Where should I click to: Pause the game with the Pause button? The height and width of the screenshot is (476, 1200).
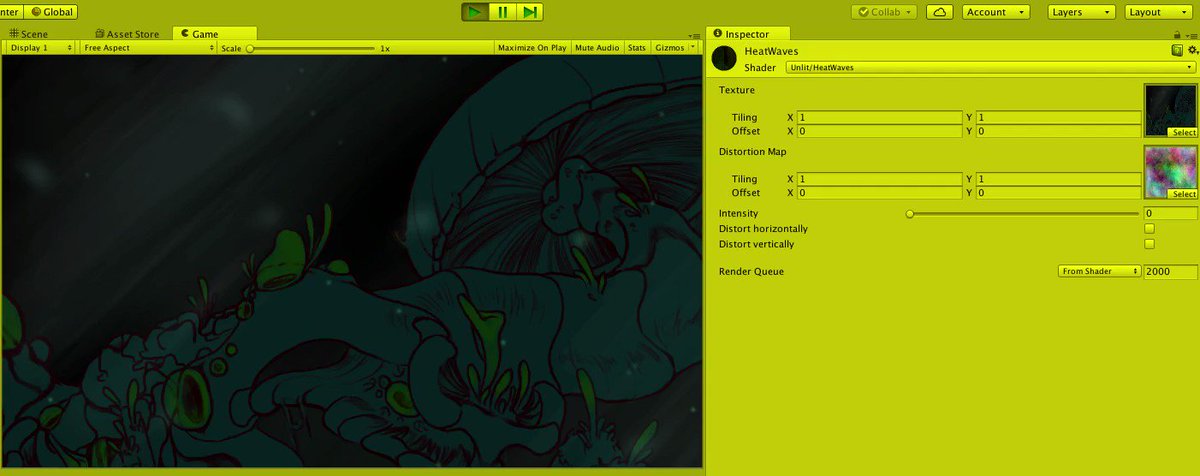tap(503, 12)
